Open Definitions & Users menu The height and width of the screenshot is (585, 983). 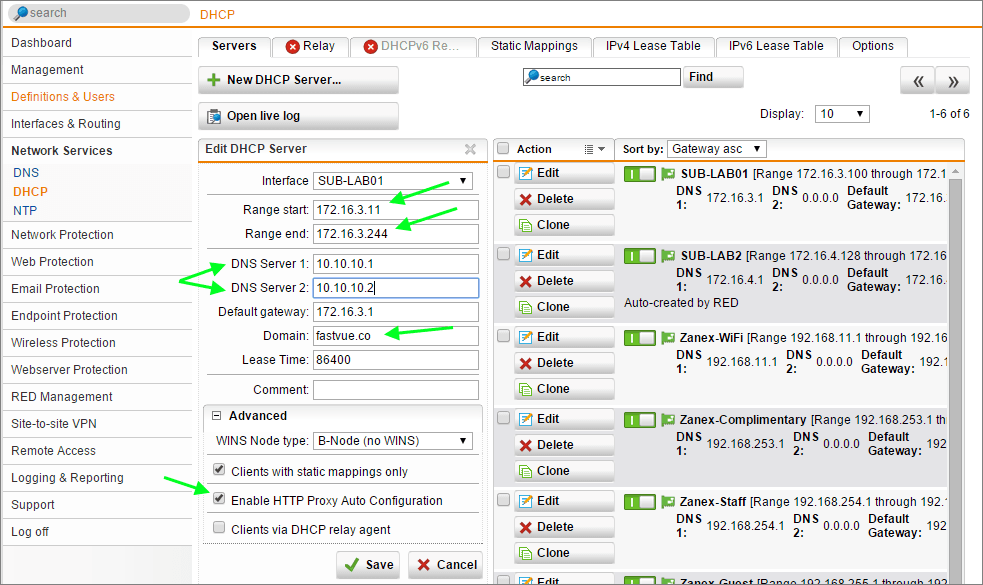63,97
